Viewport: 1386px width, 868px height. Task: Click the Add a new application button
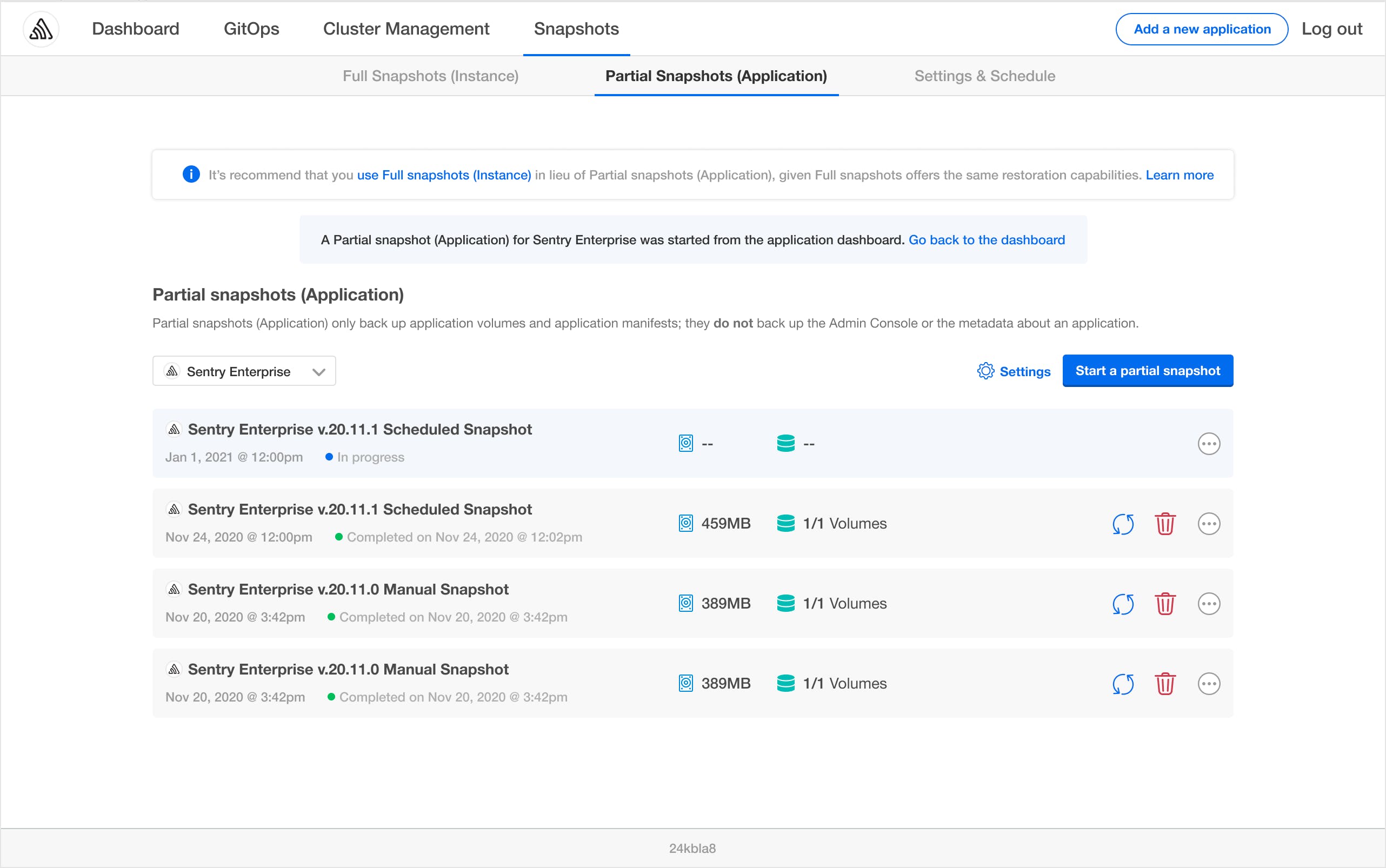click(1200, 28)
